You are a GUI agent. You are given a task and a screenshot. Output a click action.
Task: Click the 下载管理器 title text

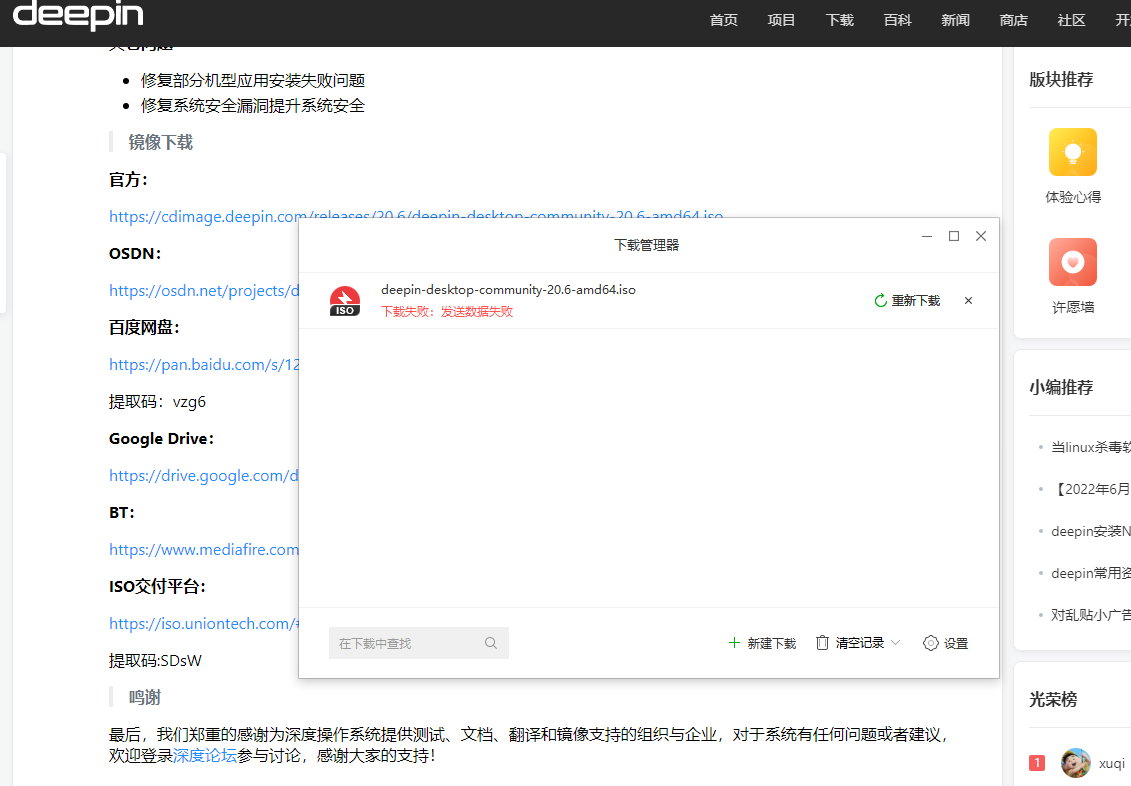pos(647,245)
